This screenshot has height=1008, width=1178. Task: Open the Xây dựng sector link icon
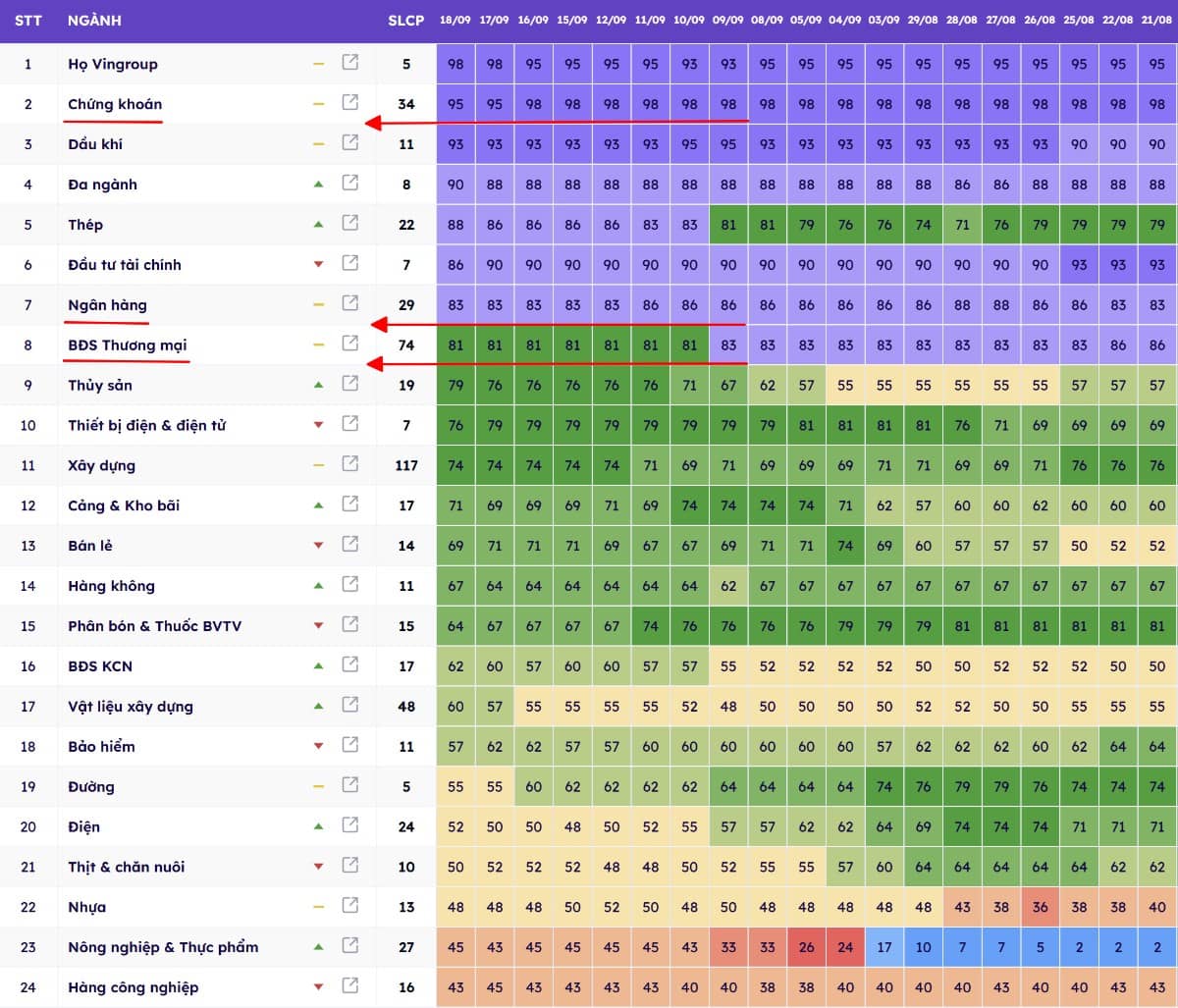349,464
